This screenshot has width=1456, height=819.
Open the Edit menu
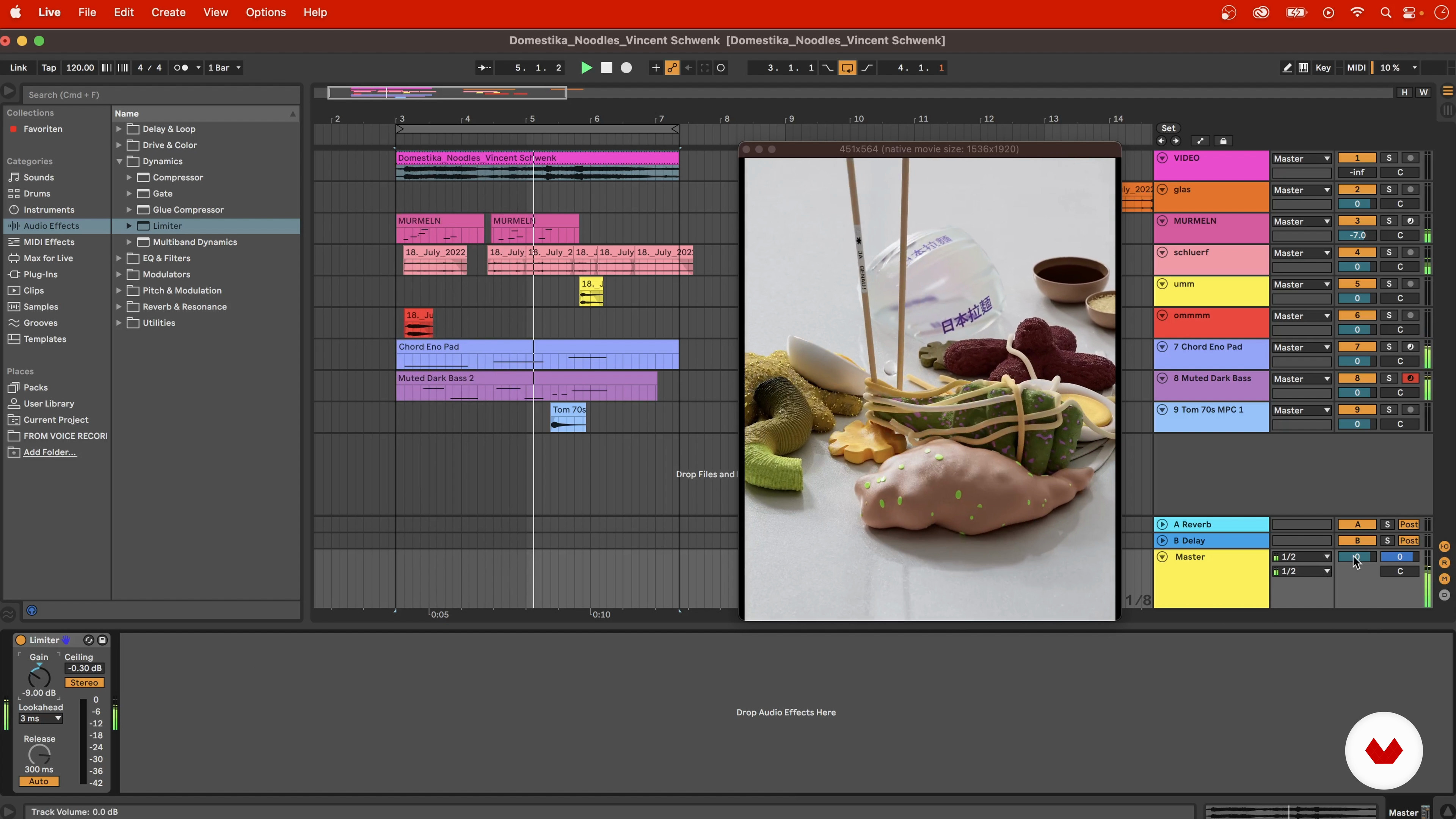124,13
